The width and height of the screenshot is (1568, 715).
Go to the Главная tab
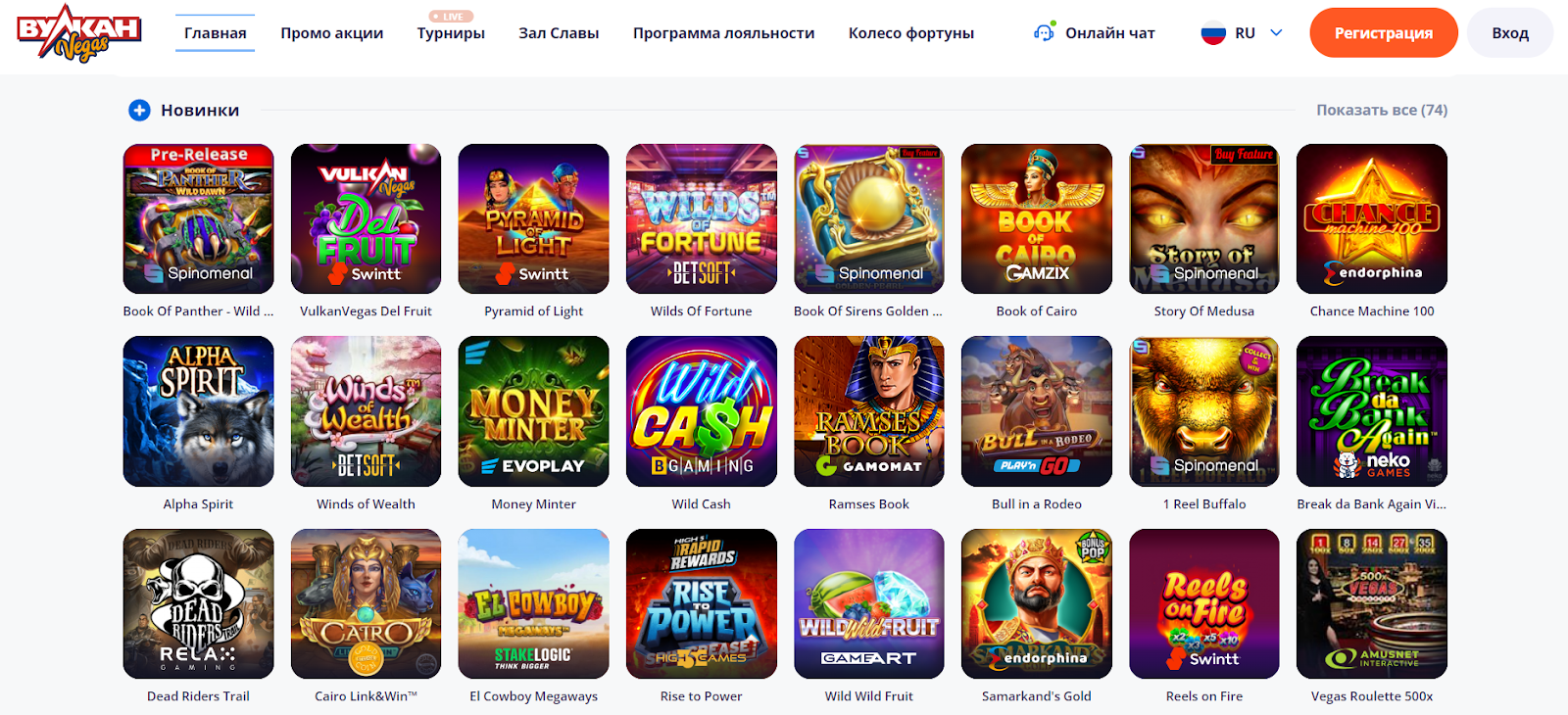216,33
